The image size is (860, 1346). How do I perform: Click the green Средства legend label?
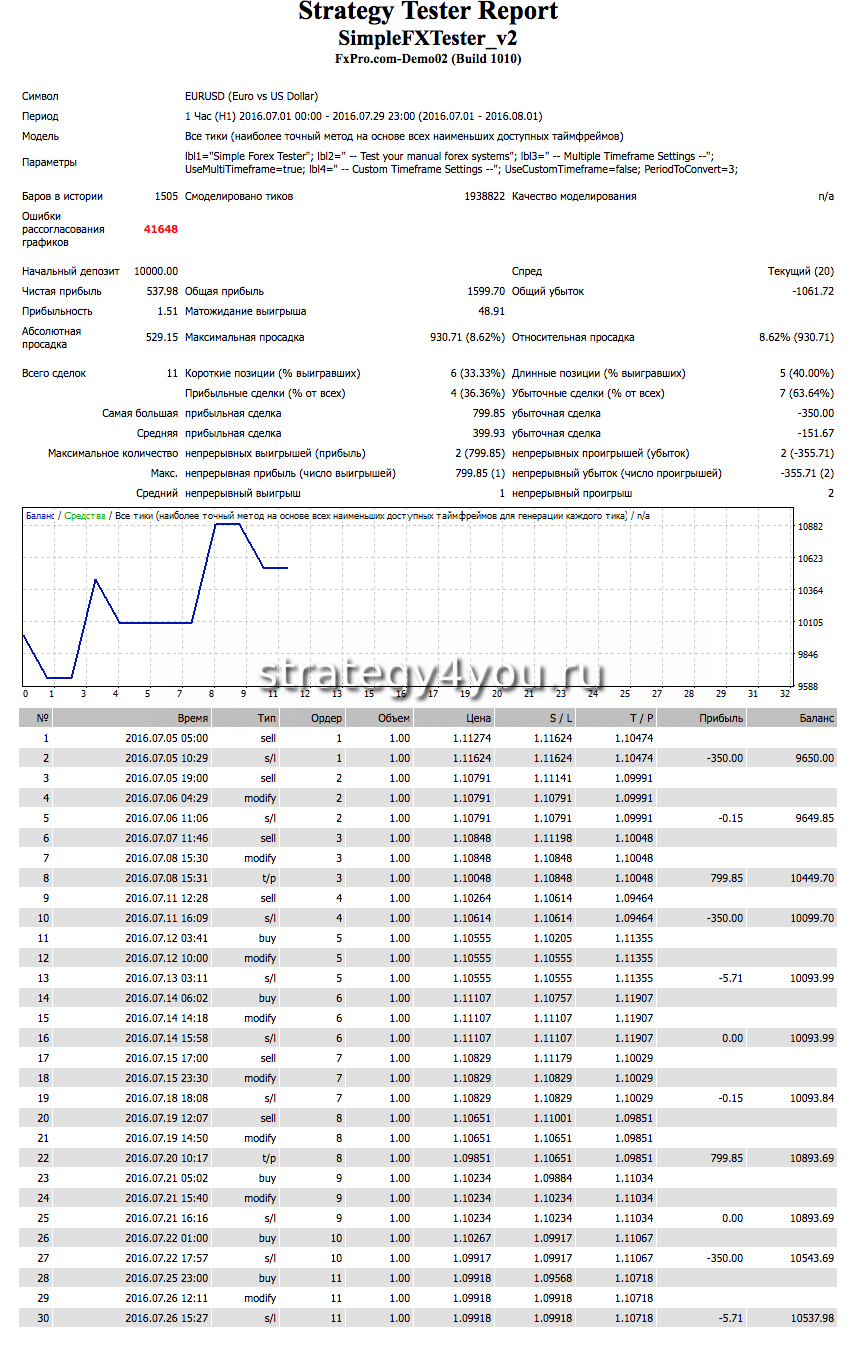click(85, 516)
